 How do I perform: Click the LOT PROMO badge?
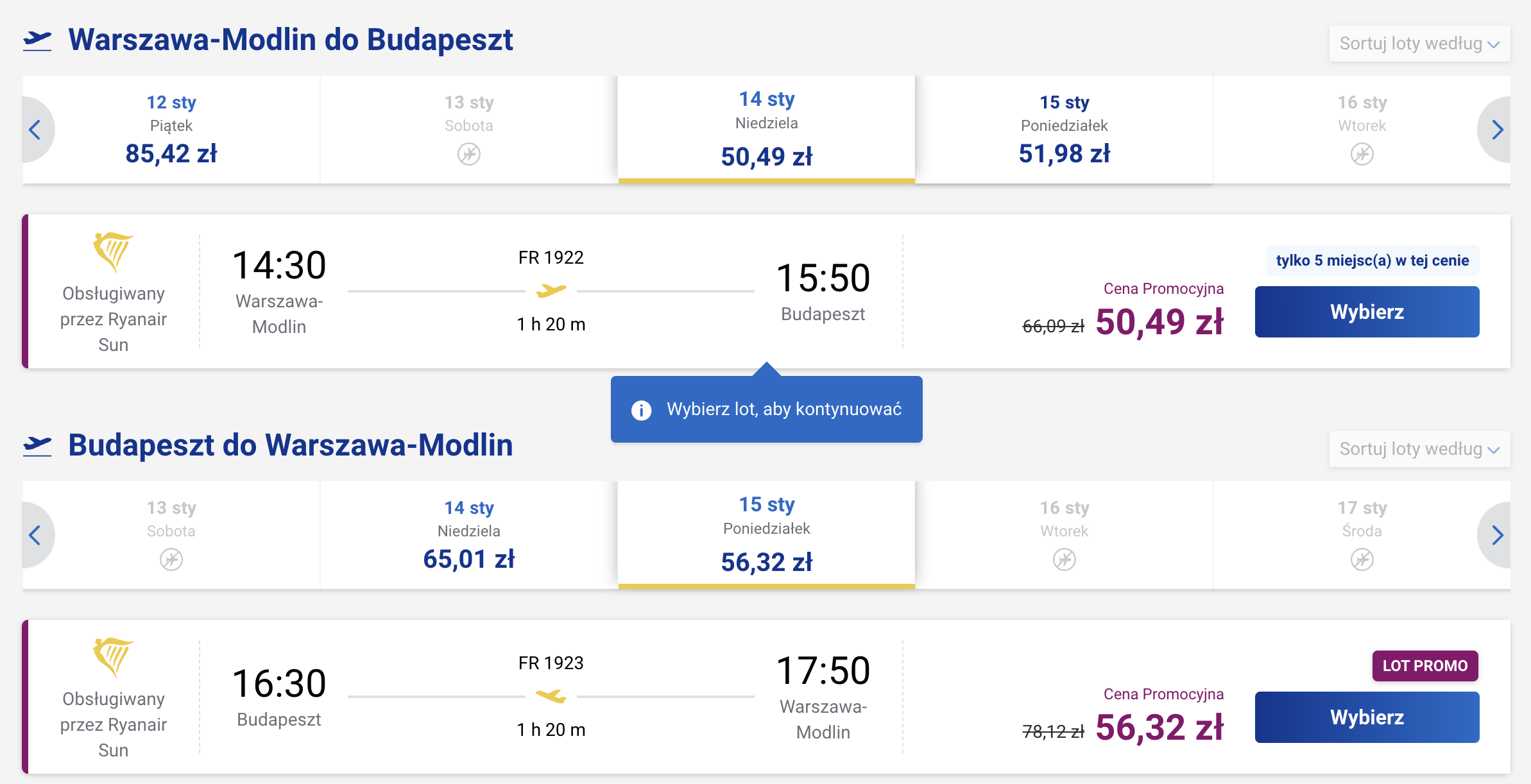coord(1425,666)
